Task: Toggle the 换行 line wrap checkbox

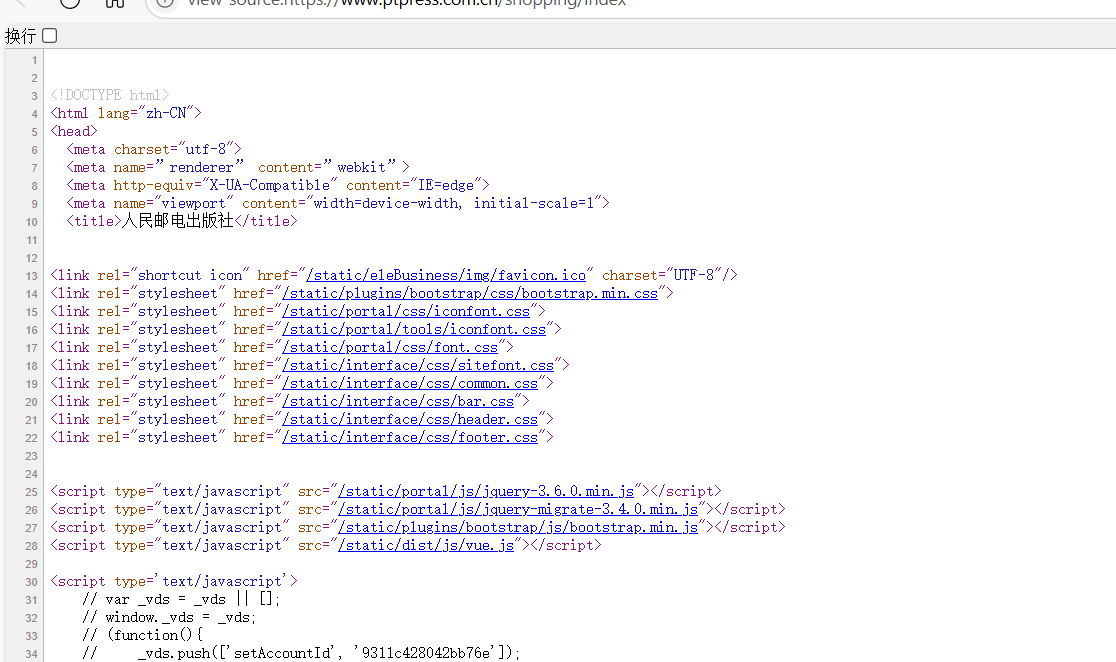Action: click(49, 36)
